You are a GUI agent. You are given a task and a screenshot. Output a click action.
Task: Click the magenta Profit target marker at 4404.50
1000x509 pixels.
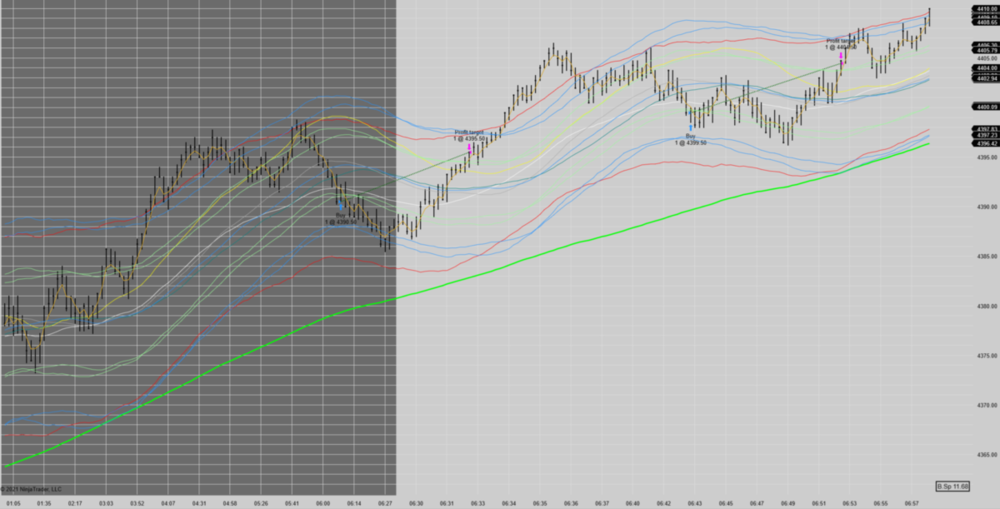[842, 59]
